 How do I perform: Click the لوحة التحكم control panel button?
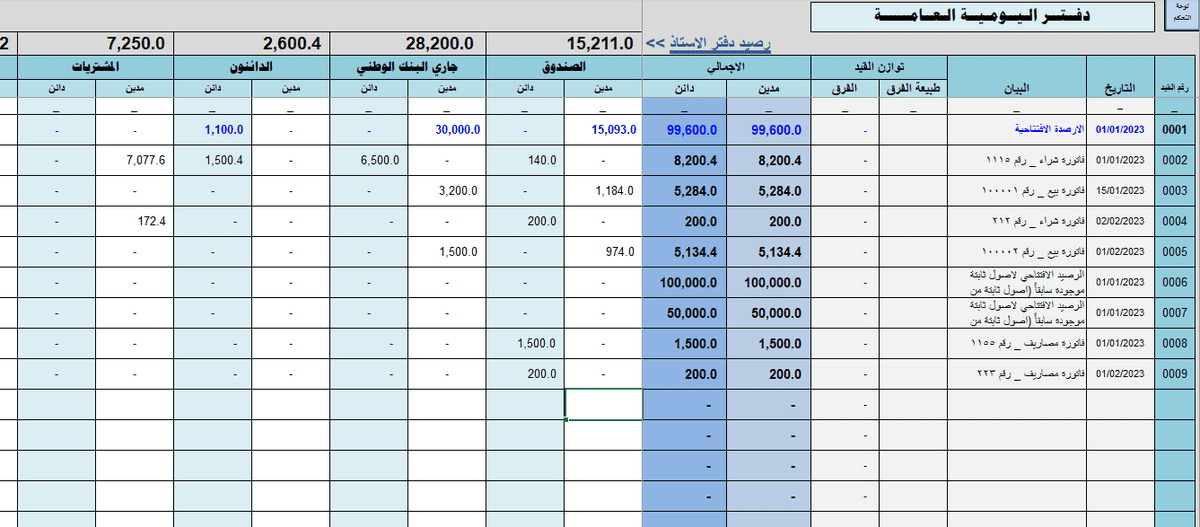pos(1176,16)
